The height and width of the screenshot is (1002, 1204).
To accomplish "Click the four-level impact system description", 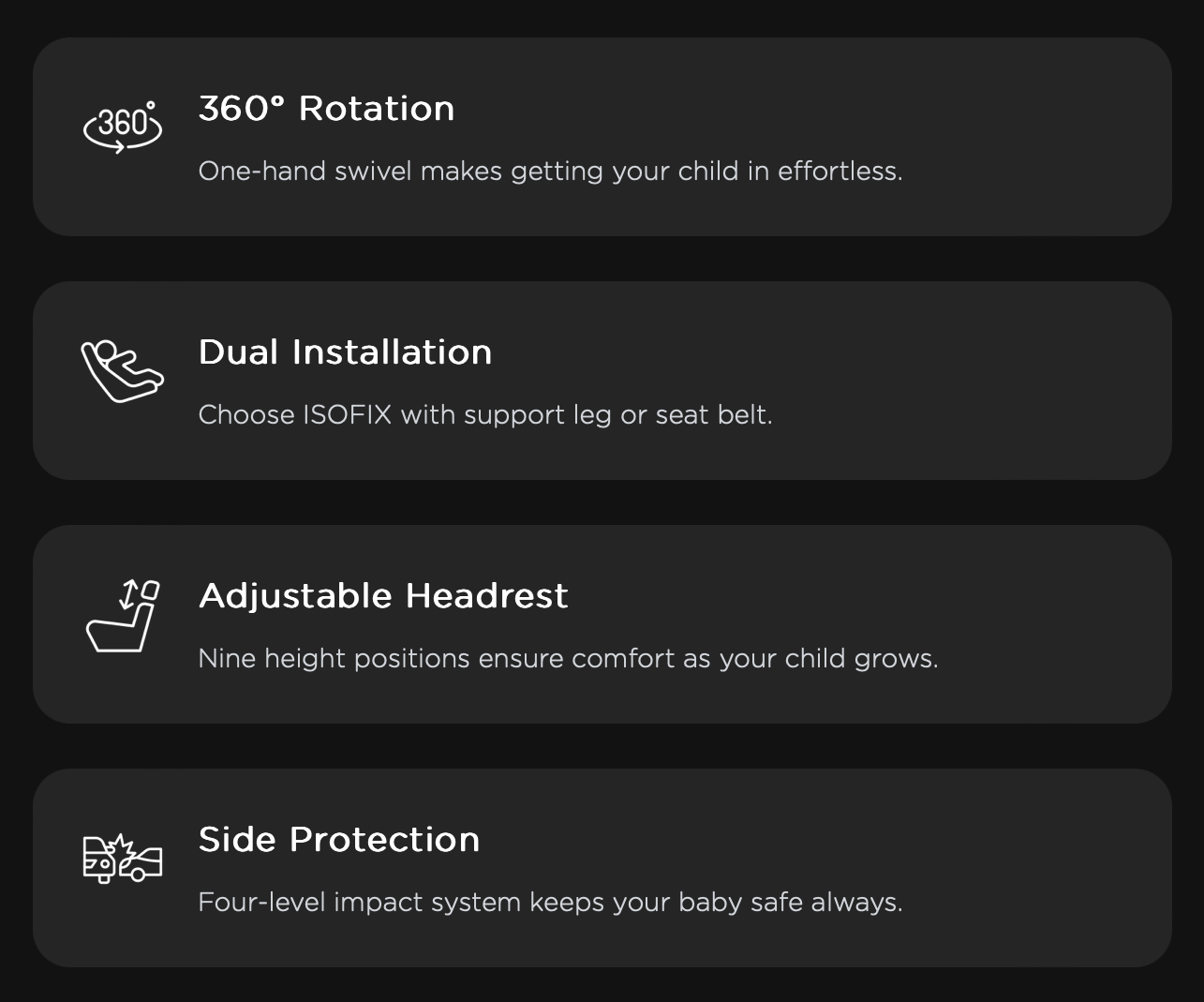I will click(550, 903).
